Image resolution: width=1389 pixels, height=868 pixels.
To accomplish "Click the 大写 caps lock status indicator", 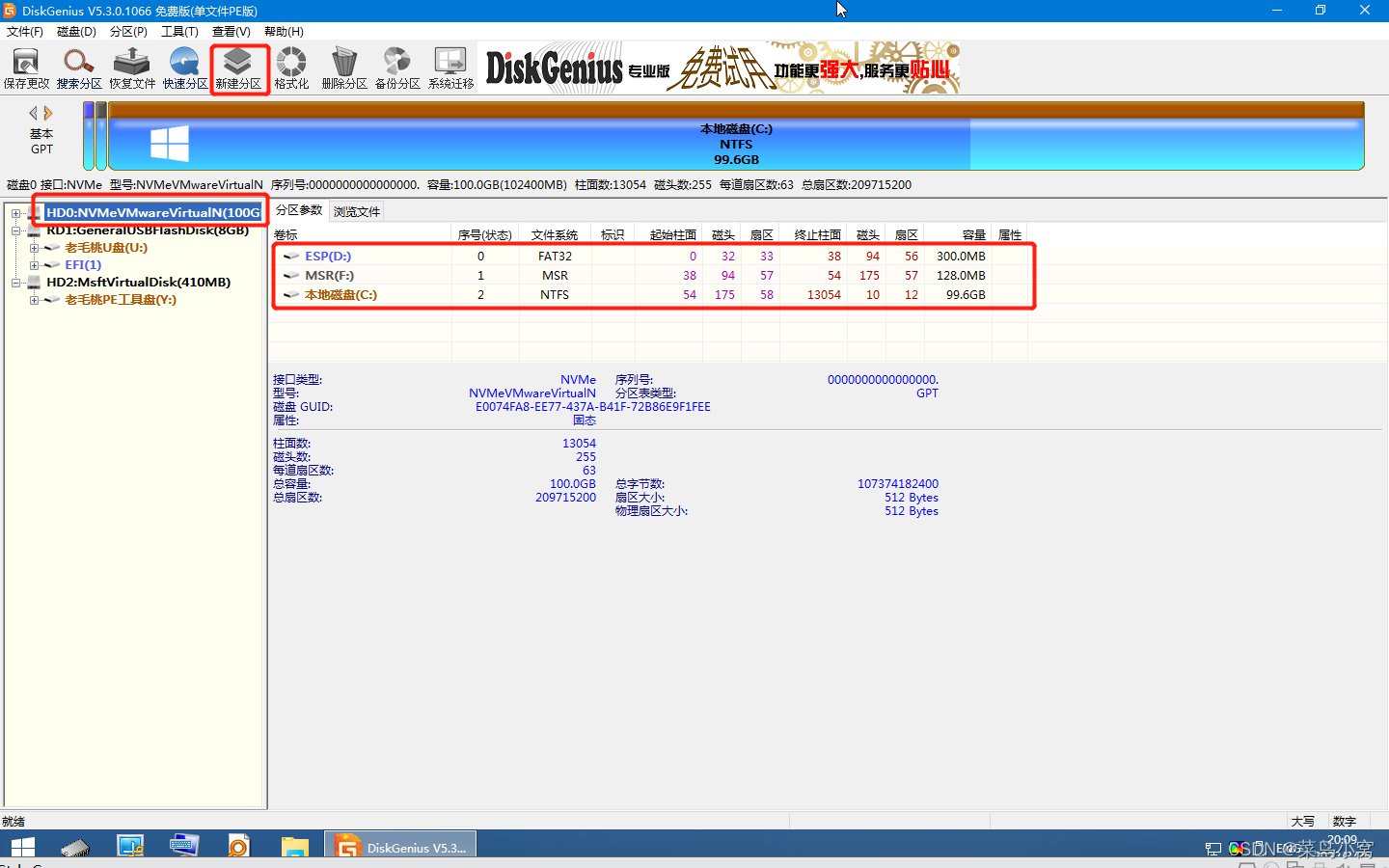I will (x=1303, y=822).
